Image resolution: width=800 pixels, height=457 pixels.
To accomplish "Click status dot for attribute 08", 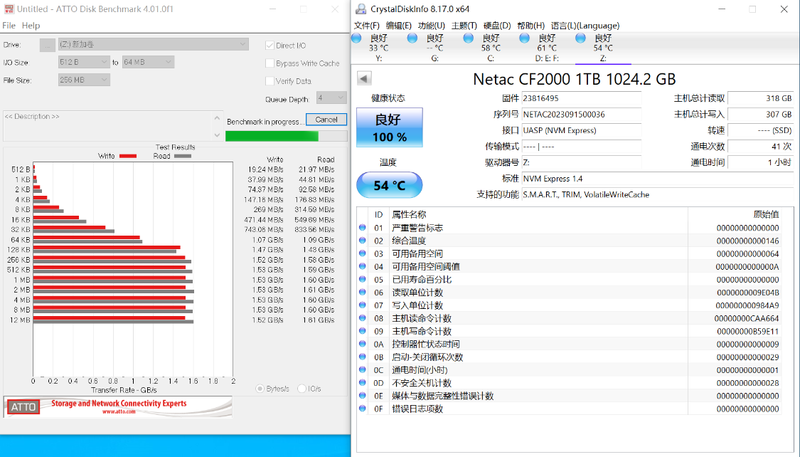I will [363, 318].
